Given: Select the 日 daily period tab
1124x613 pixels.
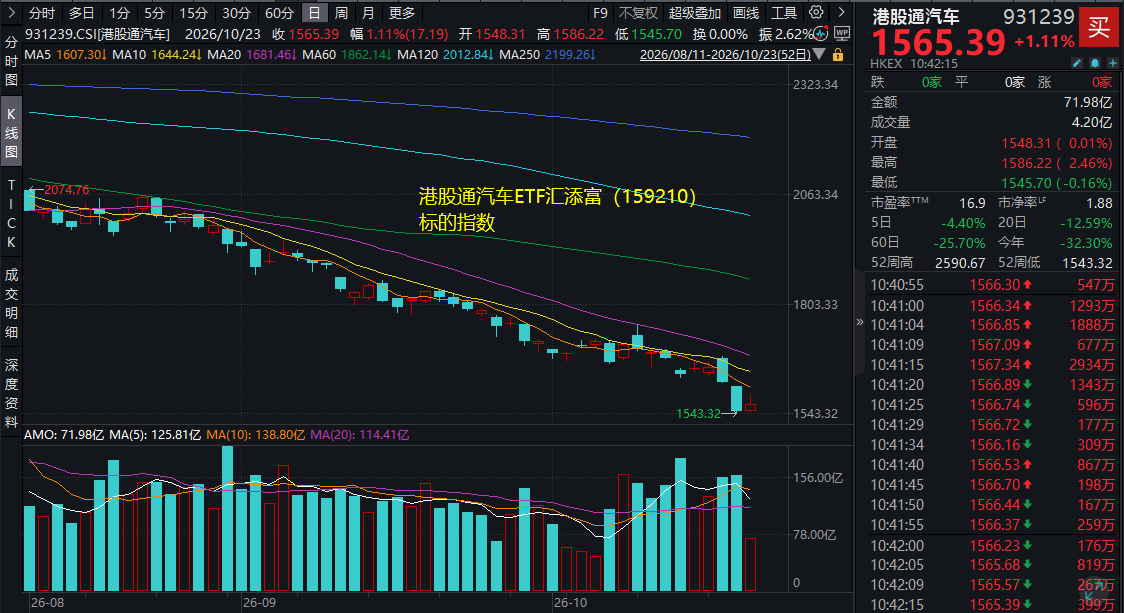Looking at the screenshot, I should coord(315,13).
